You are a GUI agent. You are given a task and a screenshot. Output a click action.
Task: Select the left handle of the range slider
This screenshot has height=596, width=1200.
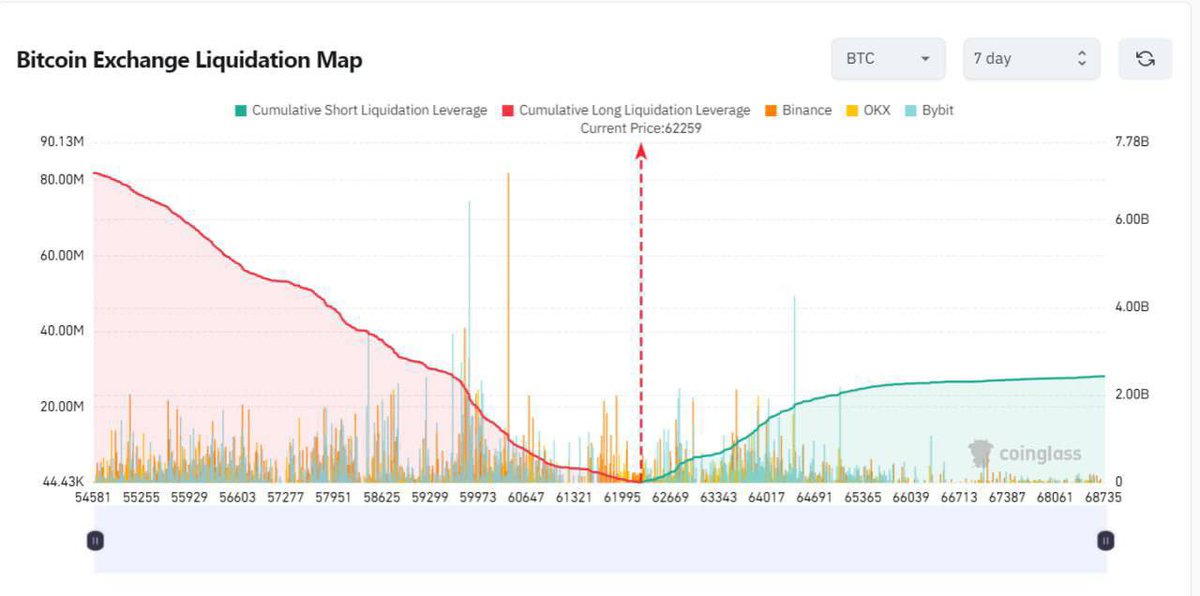click(x=95, y=540)
